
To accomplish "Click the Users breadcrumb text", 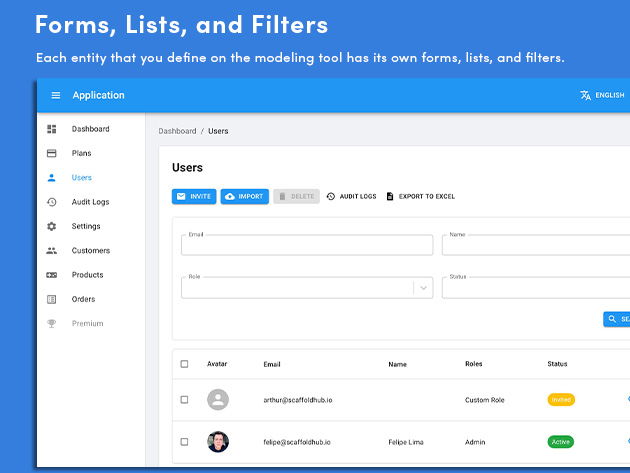I will (x=218, y=131).
